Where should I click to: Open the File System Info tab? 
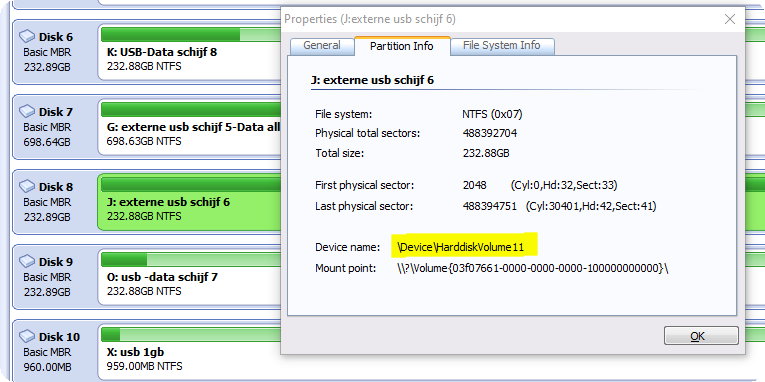(502, 46)
